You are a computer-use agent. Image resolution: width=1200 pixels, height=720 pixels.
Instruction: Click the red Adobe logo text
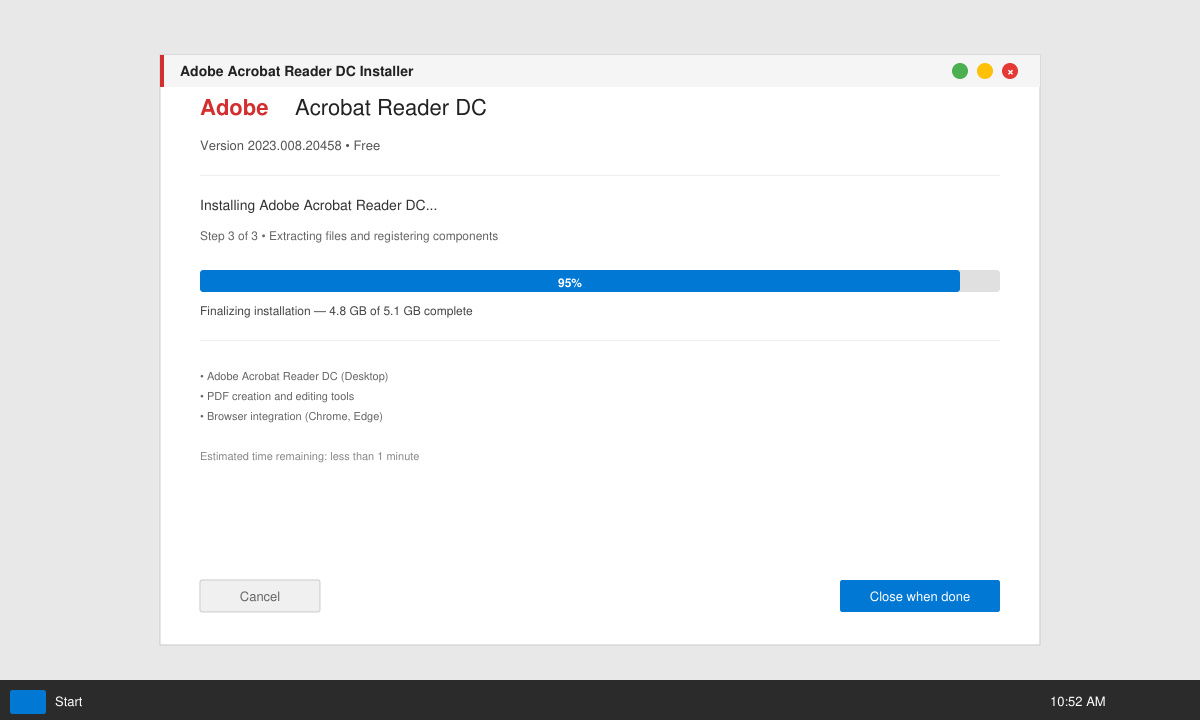tap(234, 108)
